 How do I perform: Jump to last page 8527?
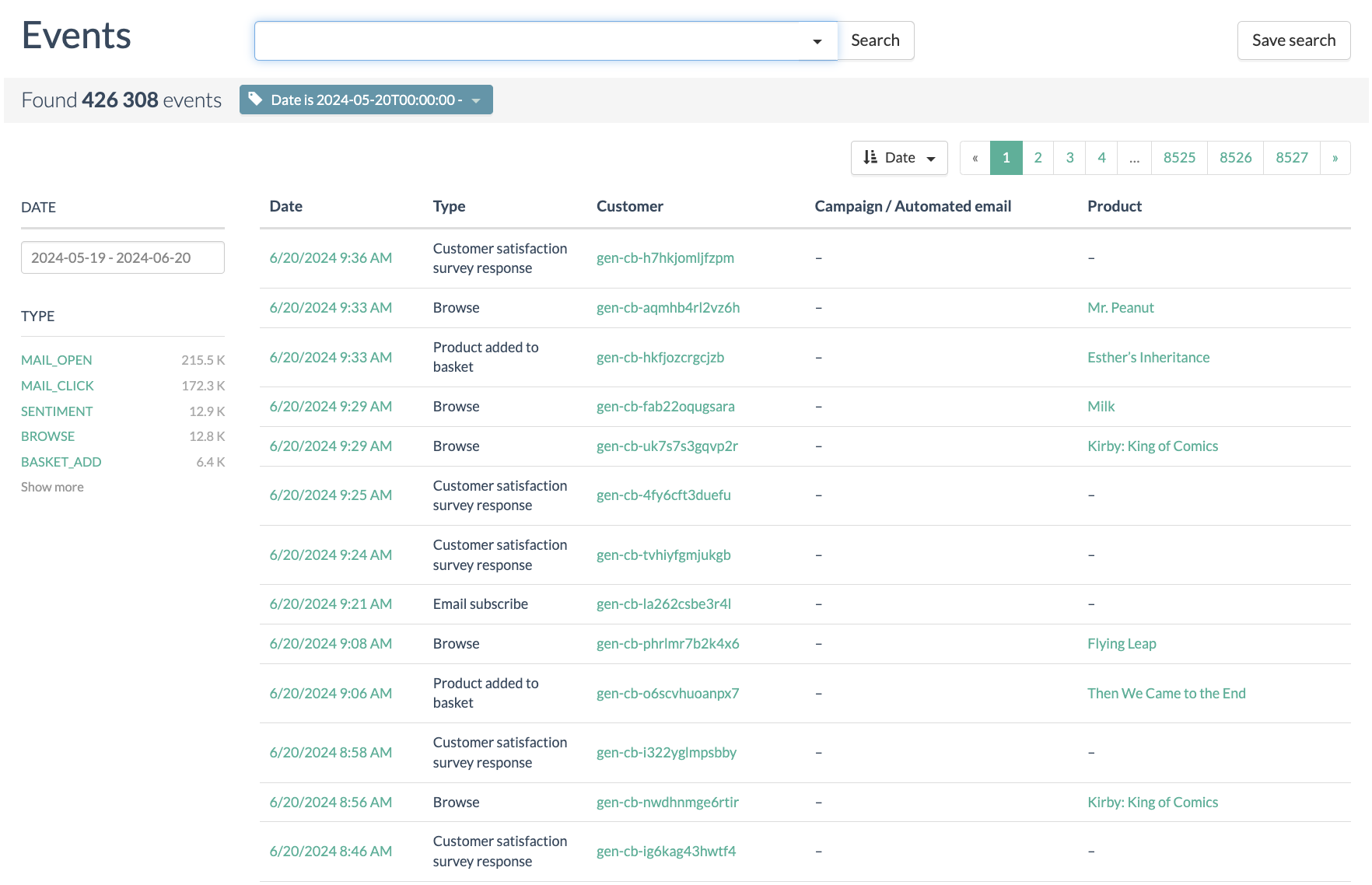pos(1292,158)
